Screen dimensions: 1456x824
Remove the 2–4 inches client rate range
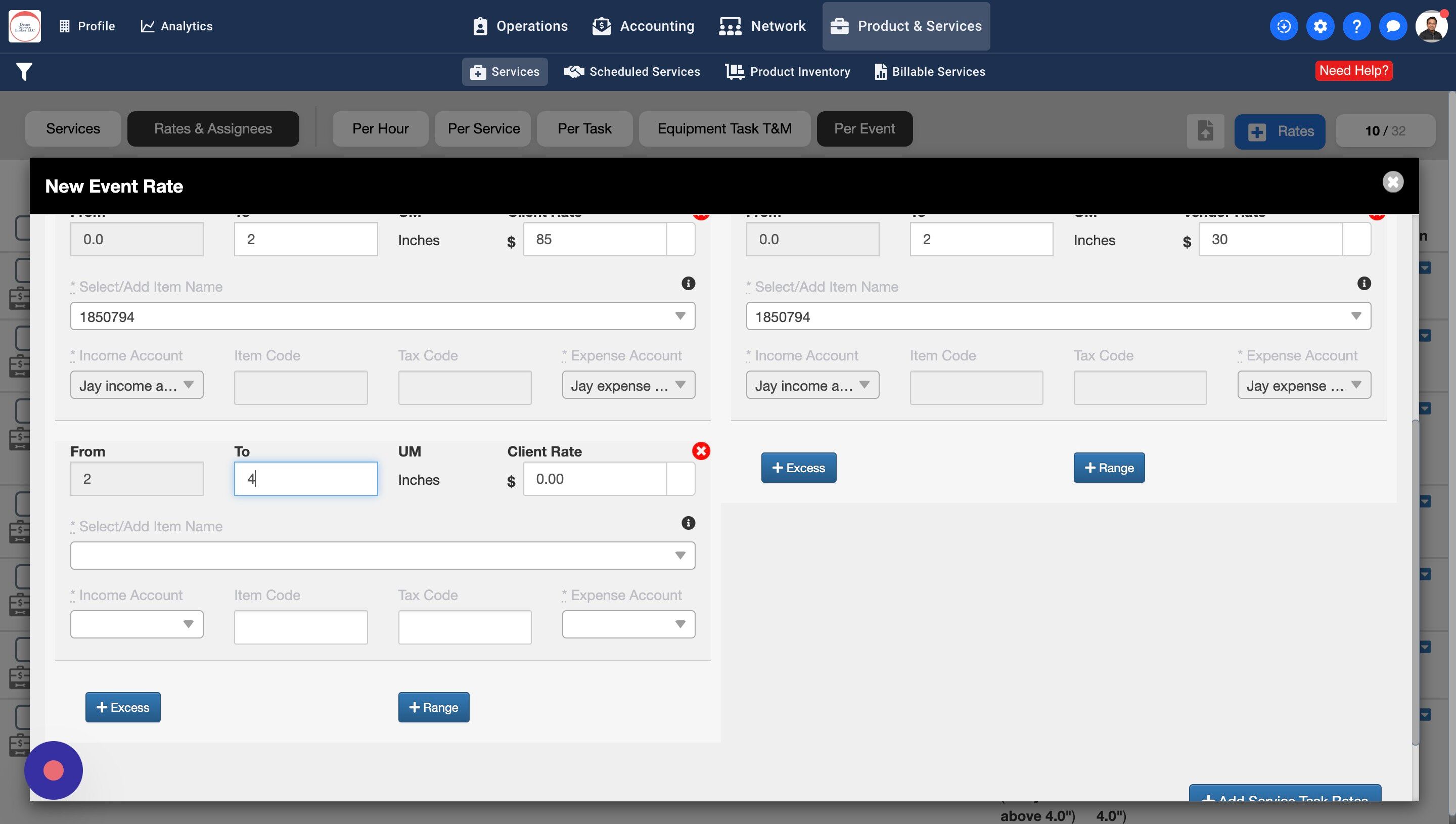tap(701, 451)
